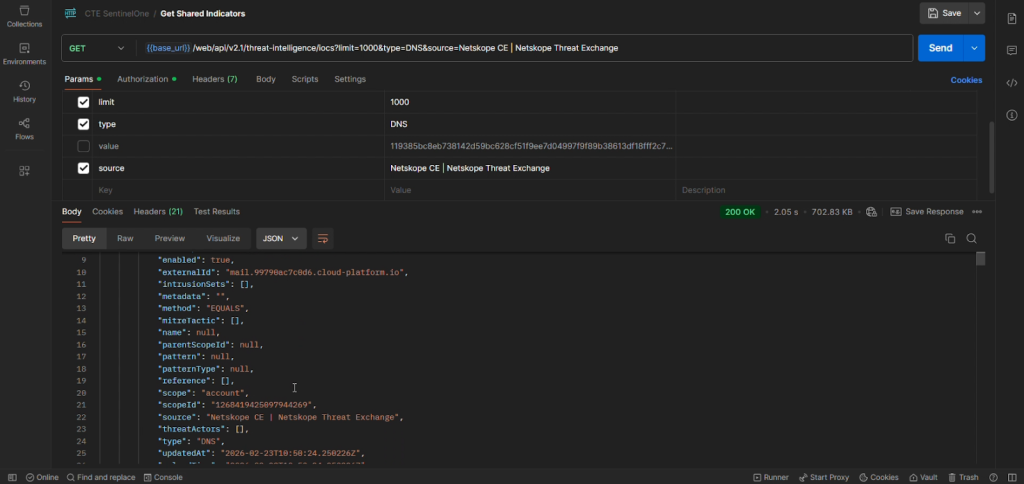Click the Online status indicator
The width and height of the screenshot is (1024, 484).
tap(42, 477)
